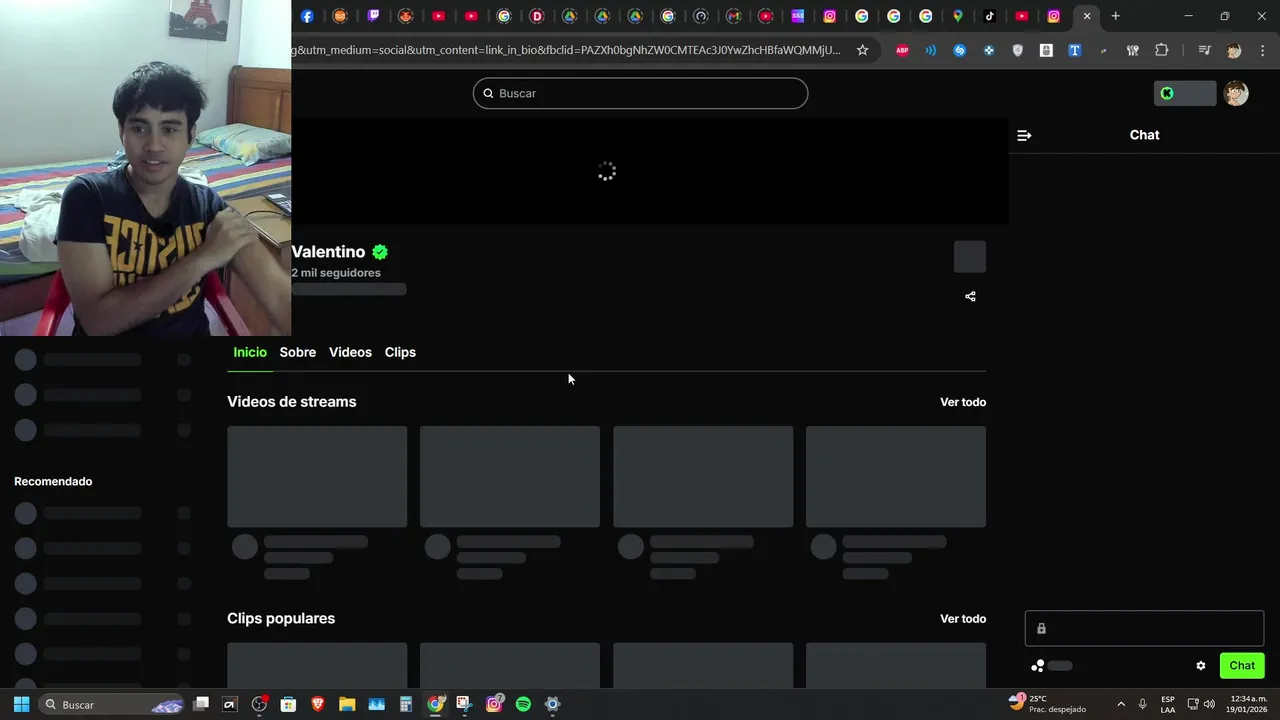Show hidden system tray icons

coord(1120,704)
